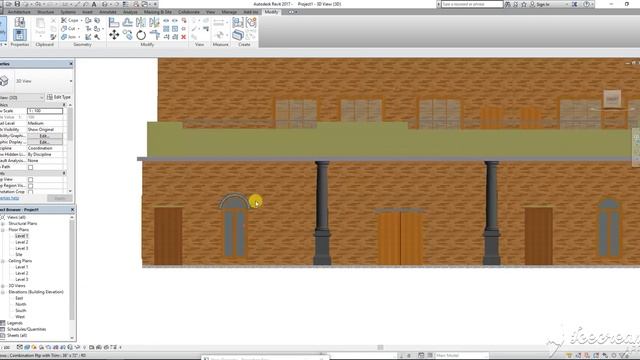Image resolution: width=640 pixels, height=360 pixels.
Task: Collapse the Extents section in Properties
Action: point(64,173)
